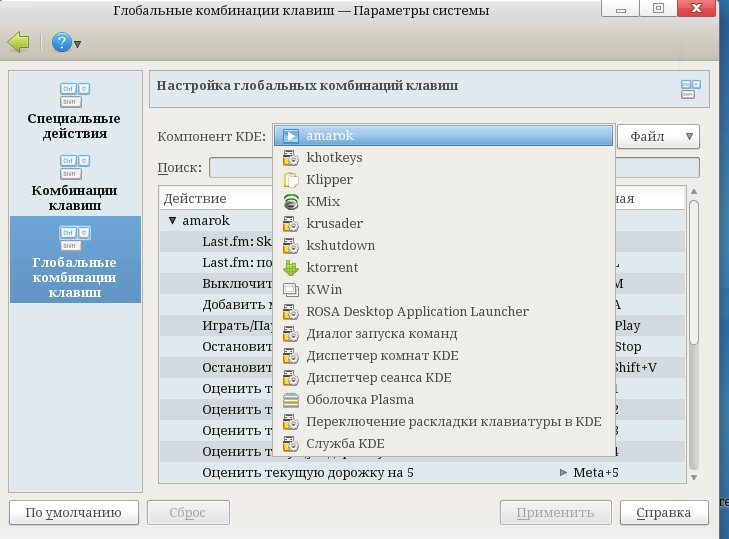Click Служба KDE icon
The height and width of the screenshot is (539, 729).
click(x=291, y=444)
